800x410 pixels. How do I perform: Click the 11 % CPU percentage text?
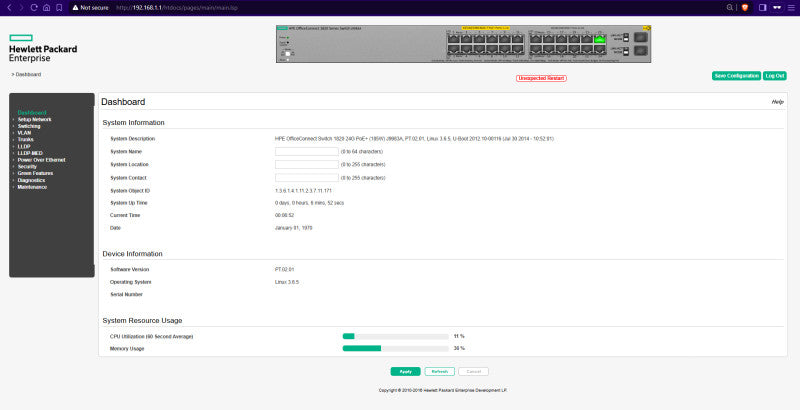459,337
